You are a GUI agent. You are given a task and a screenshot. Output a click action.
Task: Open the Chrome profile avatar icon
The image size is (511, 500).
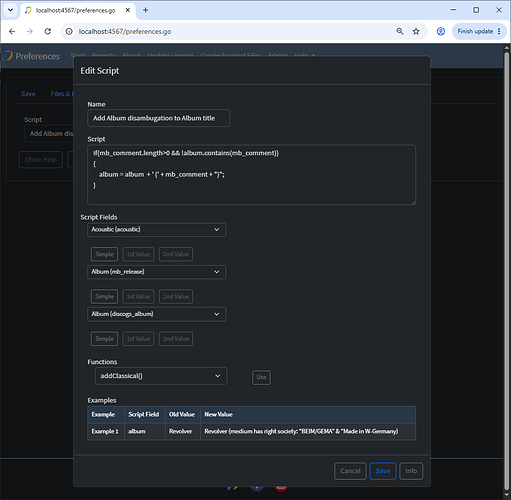[x=441, y=31]
